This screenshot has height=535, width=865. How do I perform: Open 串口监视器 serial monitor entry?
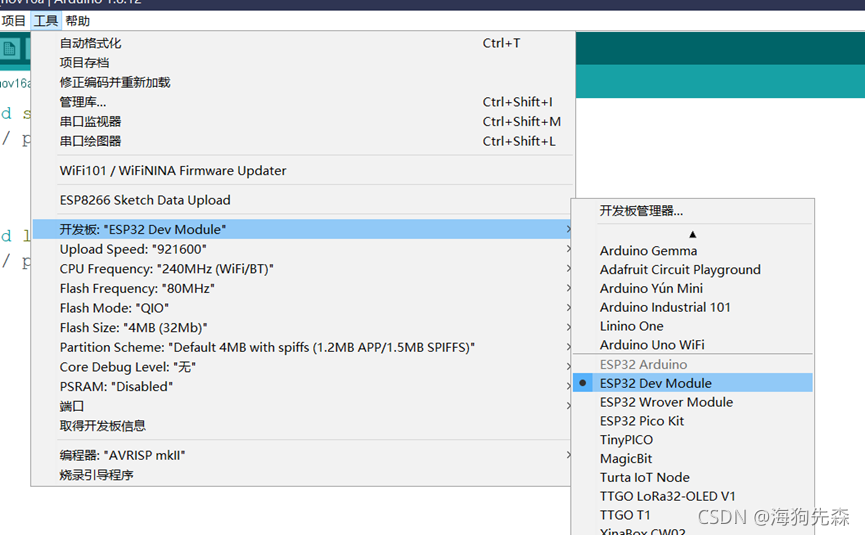(303, 121)
